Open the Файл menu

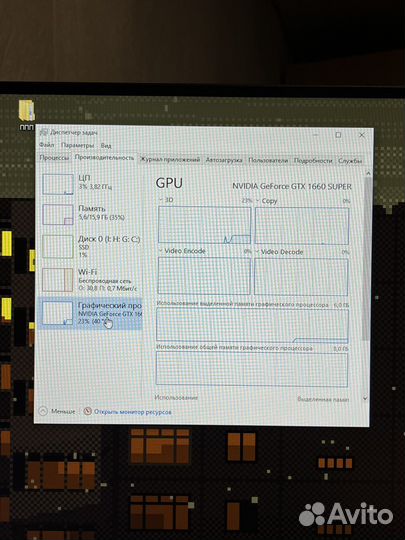tap(46, 145)
